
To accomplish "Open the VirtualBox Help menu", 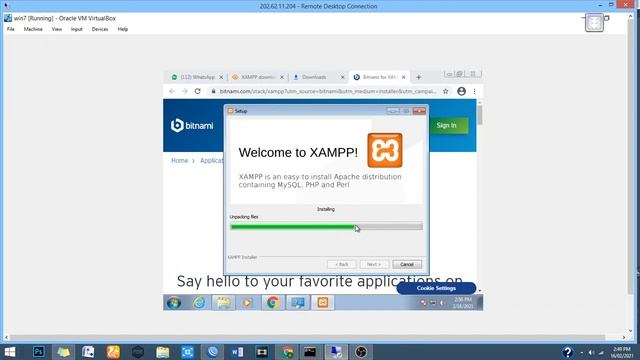I will pos(123,29).
